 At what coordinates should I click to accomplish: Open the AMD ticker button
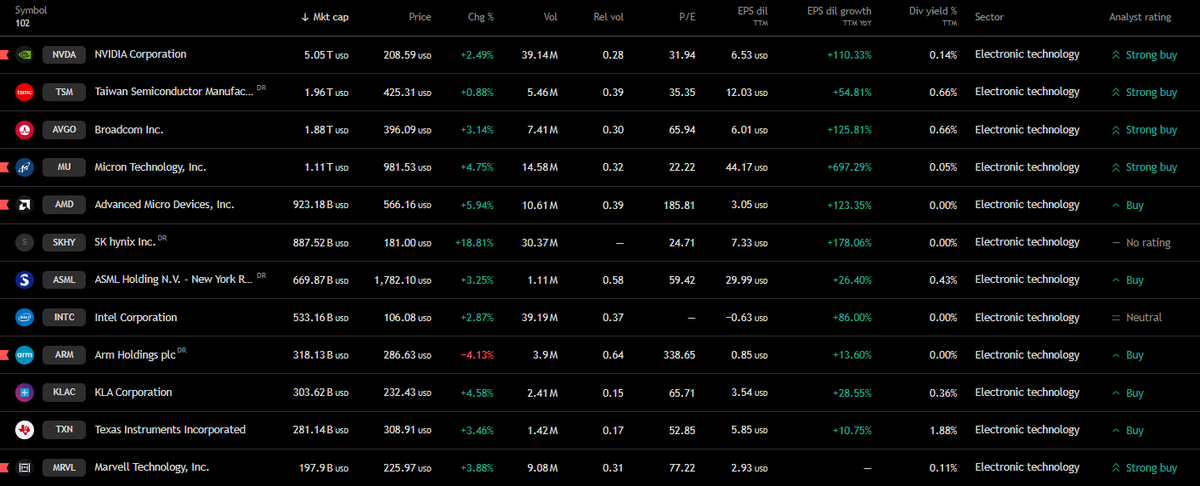[64, 205]
